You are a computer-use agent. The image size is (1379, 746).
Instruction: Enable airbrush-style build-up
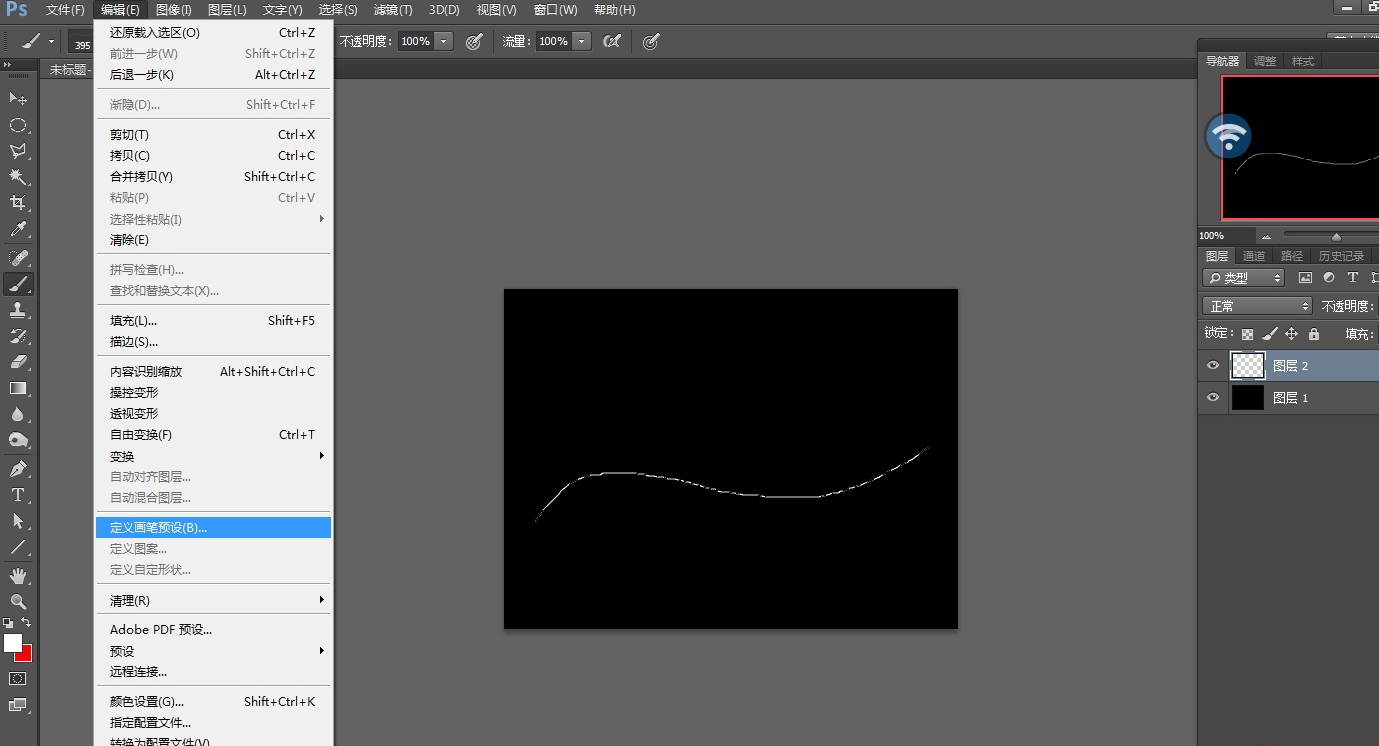coord(612,41)
